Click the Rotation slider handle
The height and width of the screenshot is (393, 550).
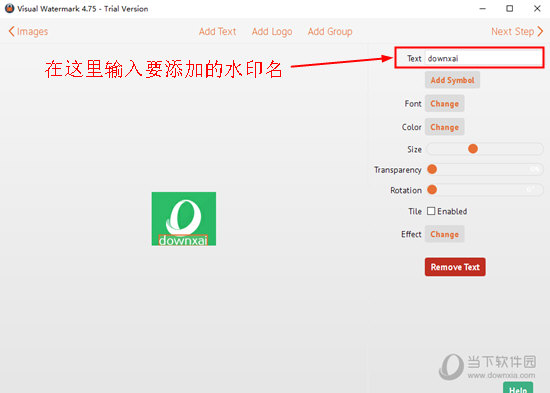pos(432,190)
